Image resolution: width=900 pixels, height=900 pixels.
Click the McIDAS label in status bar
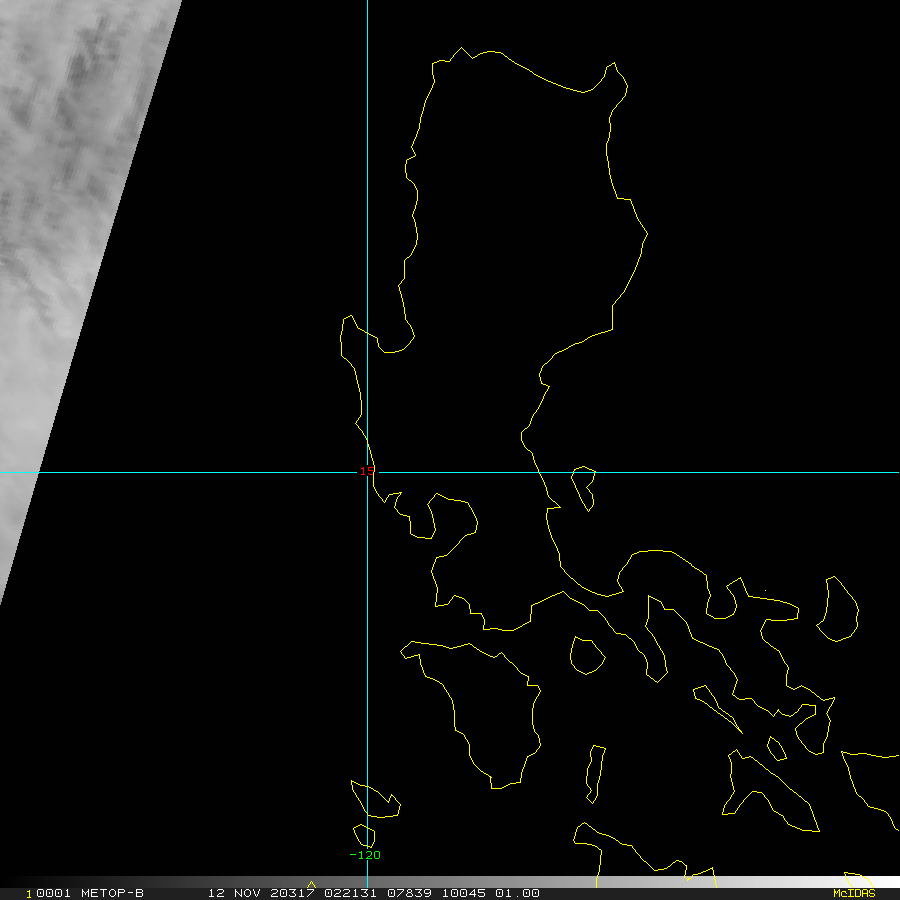(x=853, y=893)
